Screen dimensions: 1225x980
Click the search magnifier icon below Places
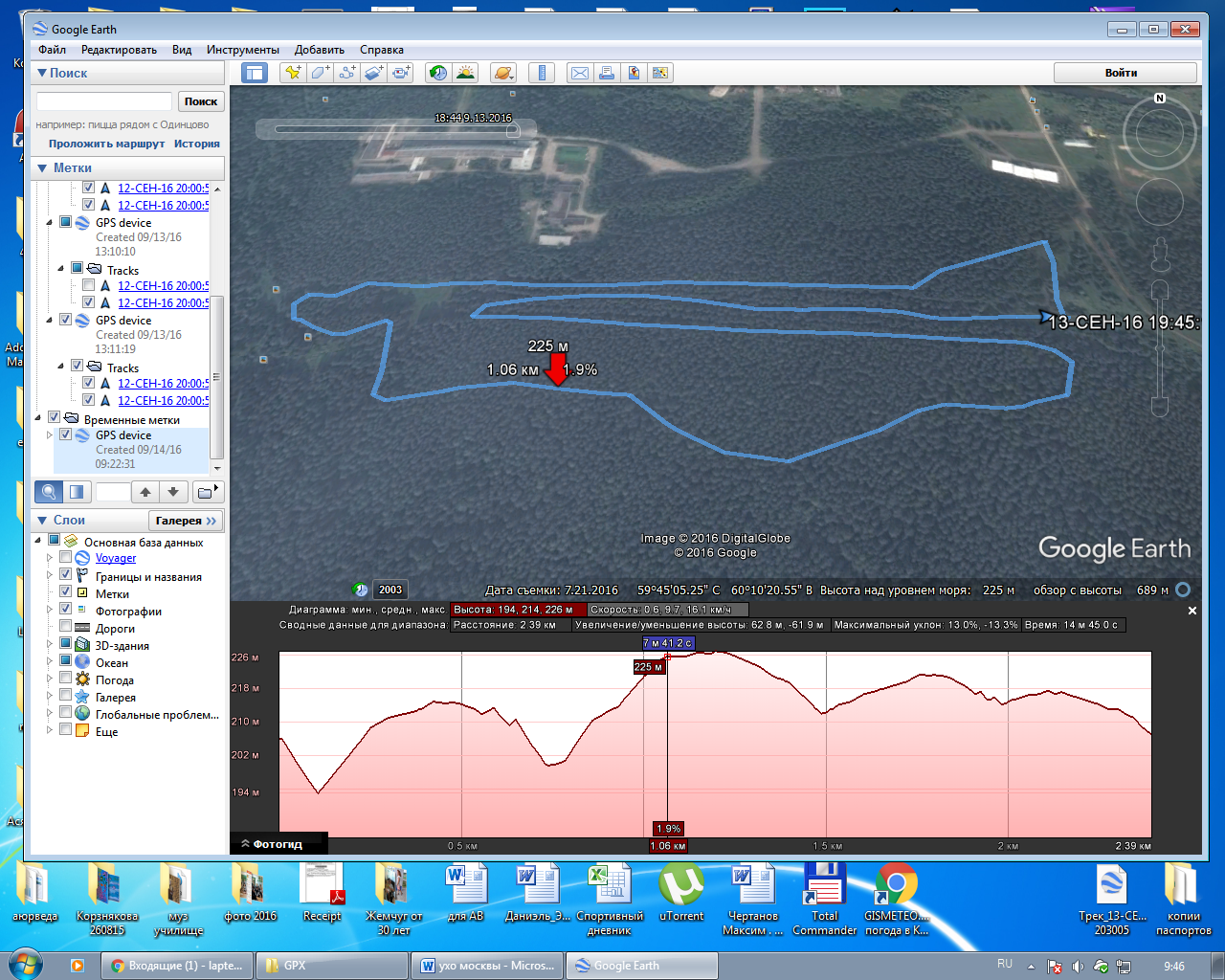click(x=49, y=492)
